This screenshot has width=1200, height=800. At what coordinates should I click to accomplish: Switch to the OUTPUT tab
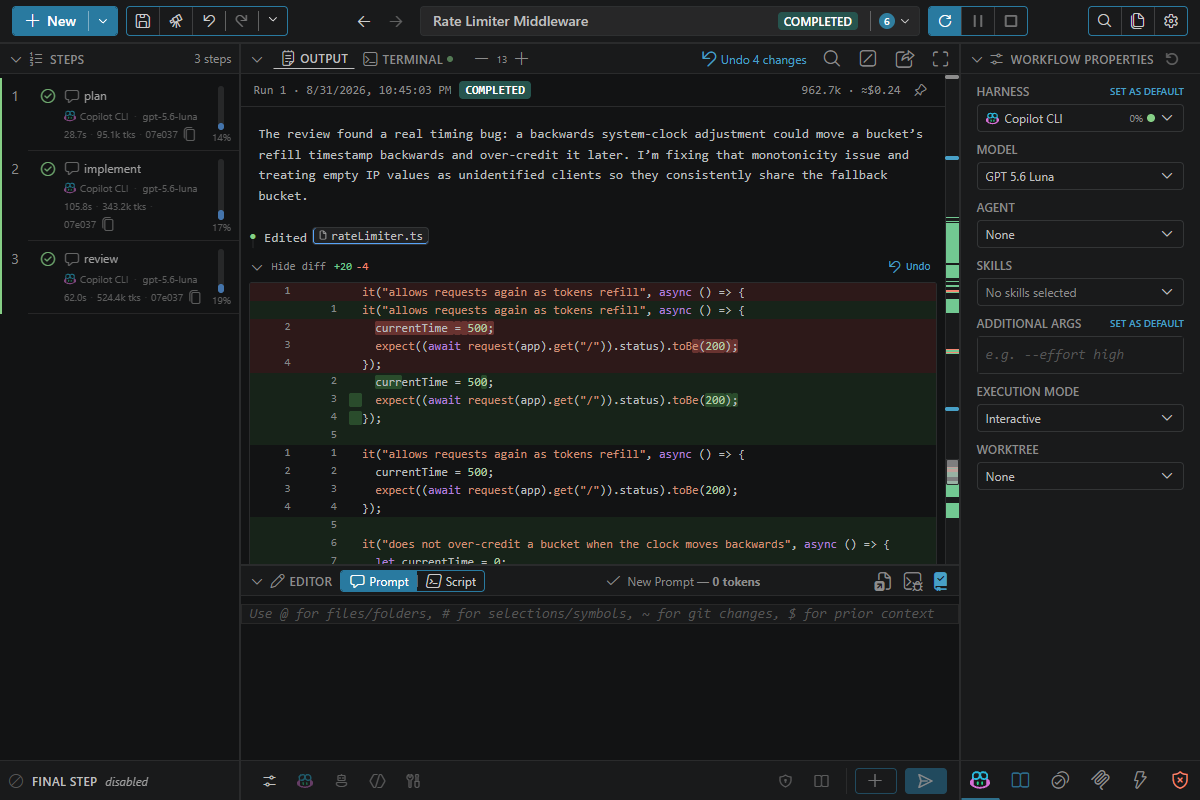pos(314,59)
